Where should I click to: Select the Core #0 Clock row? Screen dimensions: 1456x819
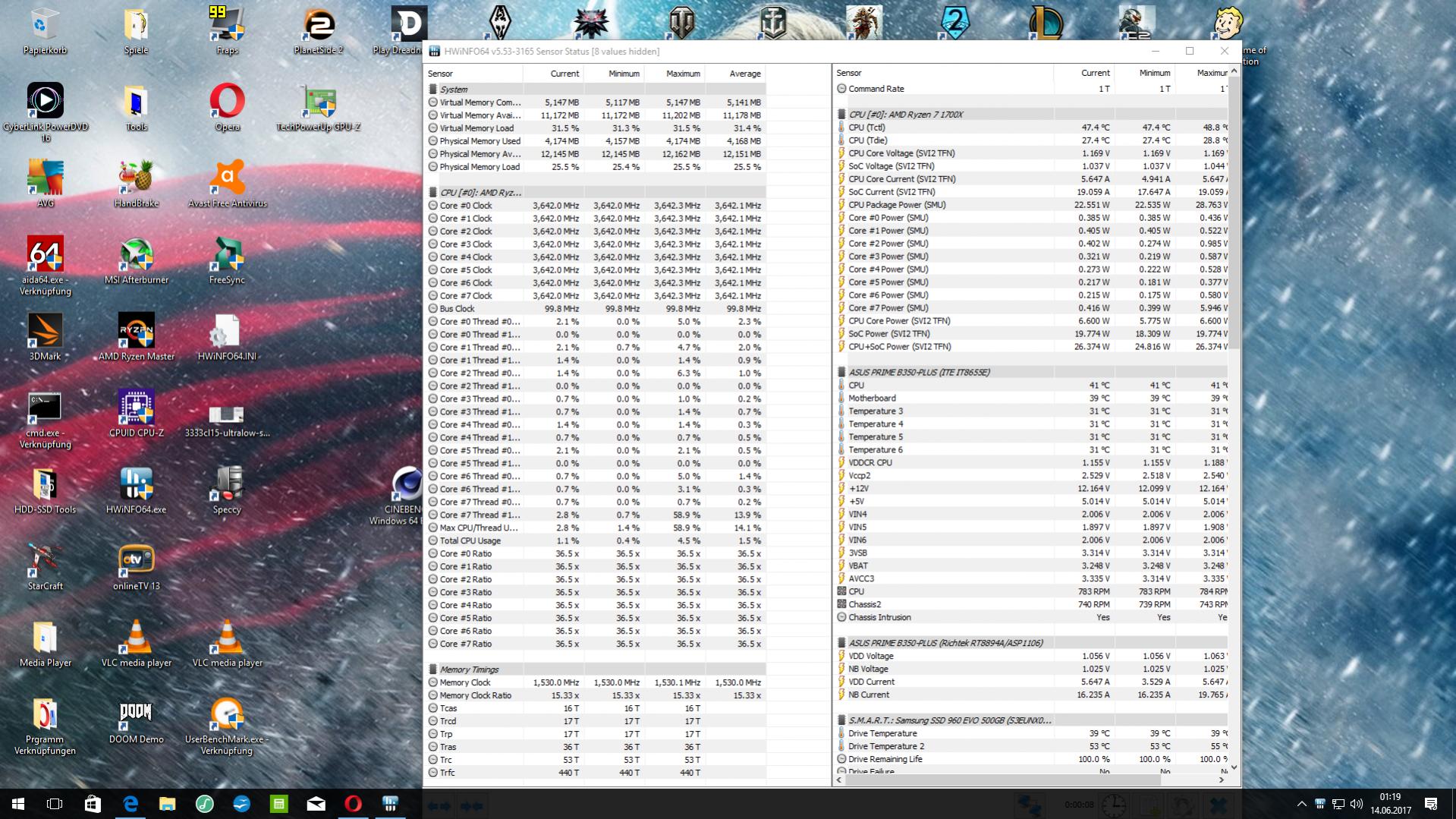pos(596,206)
